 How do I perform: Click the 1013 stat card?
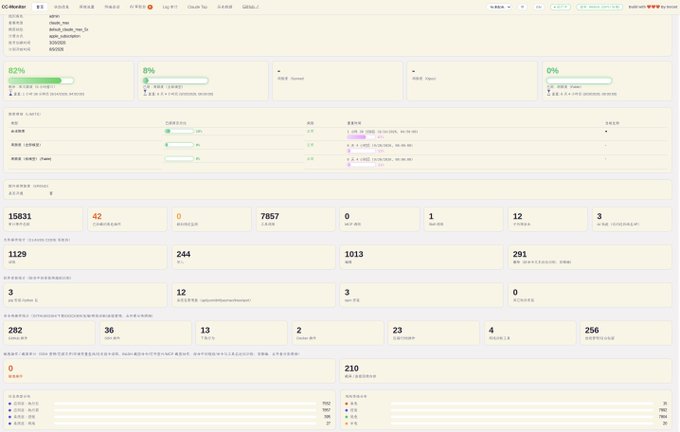(422, 257)
